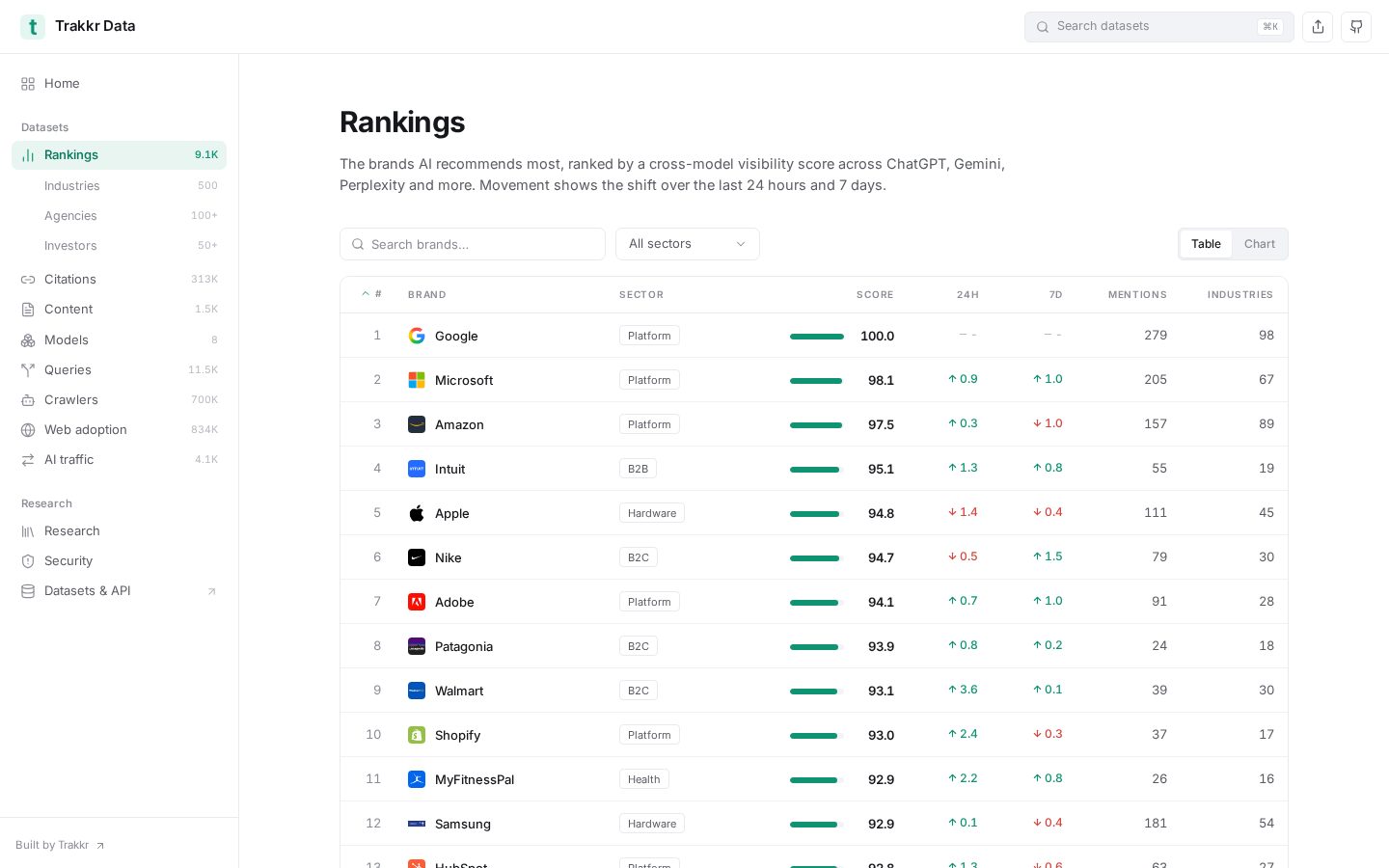The height and width of the screenshot is (868, 1389).
Task: Sort the table by Score column
Action: tap(875, 295)
